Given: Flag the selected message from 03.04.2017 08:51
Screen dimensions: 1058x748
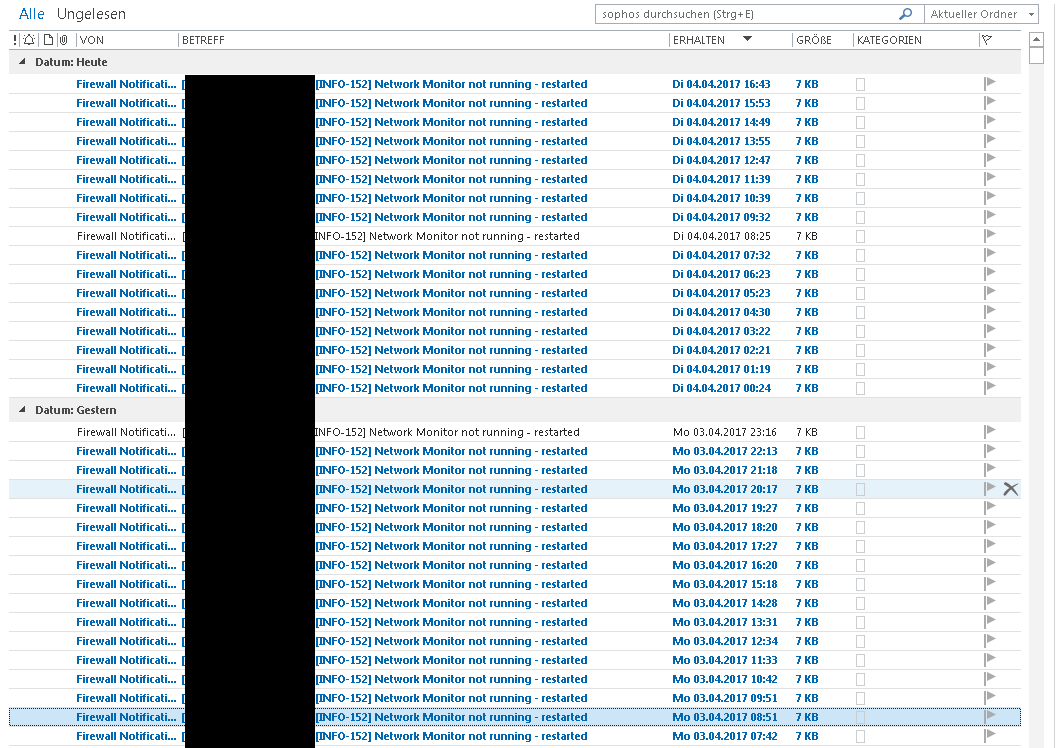Looking at the screenshot, I should [990, 716].
